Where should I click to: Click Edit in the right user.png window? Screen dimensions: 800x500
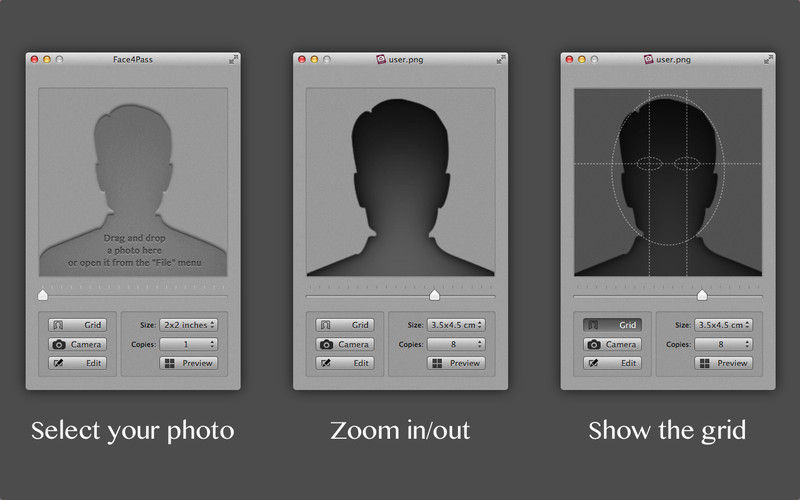612,363
